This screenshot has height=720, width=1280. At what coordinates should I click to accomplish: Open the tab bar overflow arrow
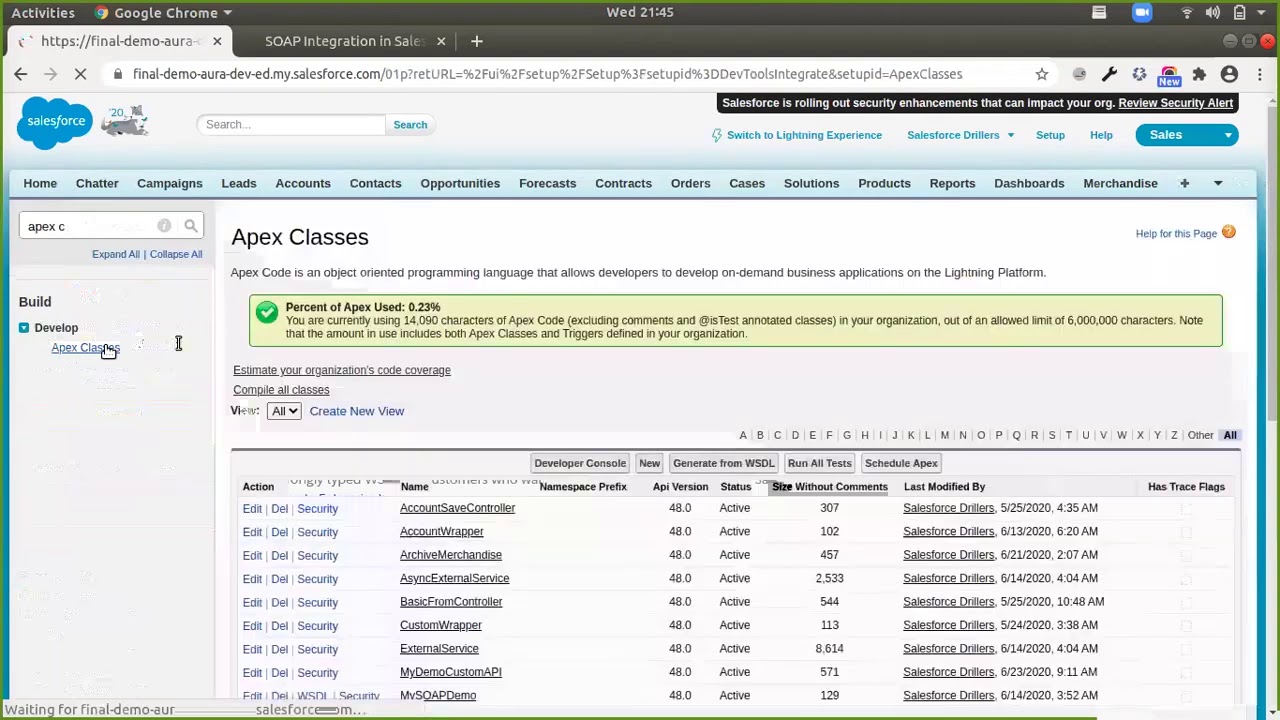(1218, 183)
